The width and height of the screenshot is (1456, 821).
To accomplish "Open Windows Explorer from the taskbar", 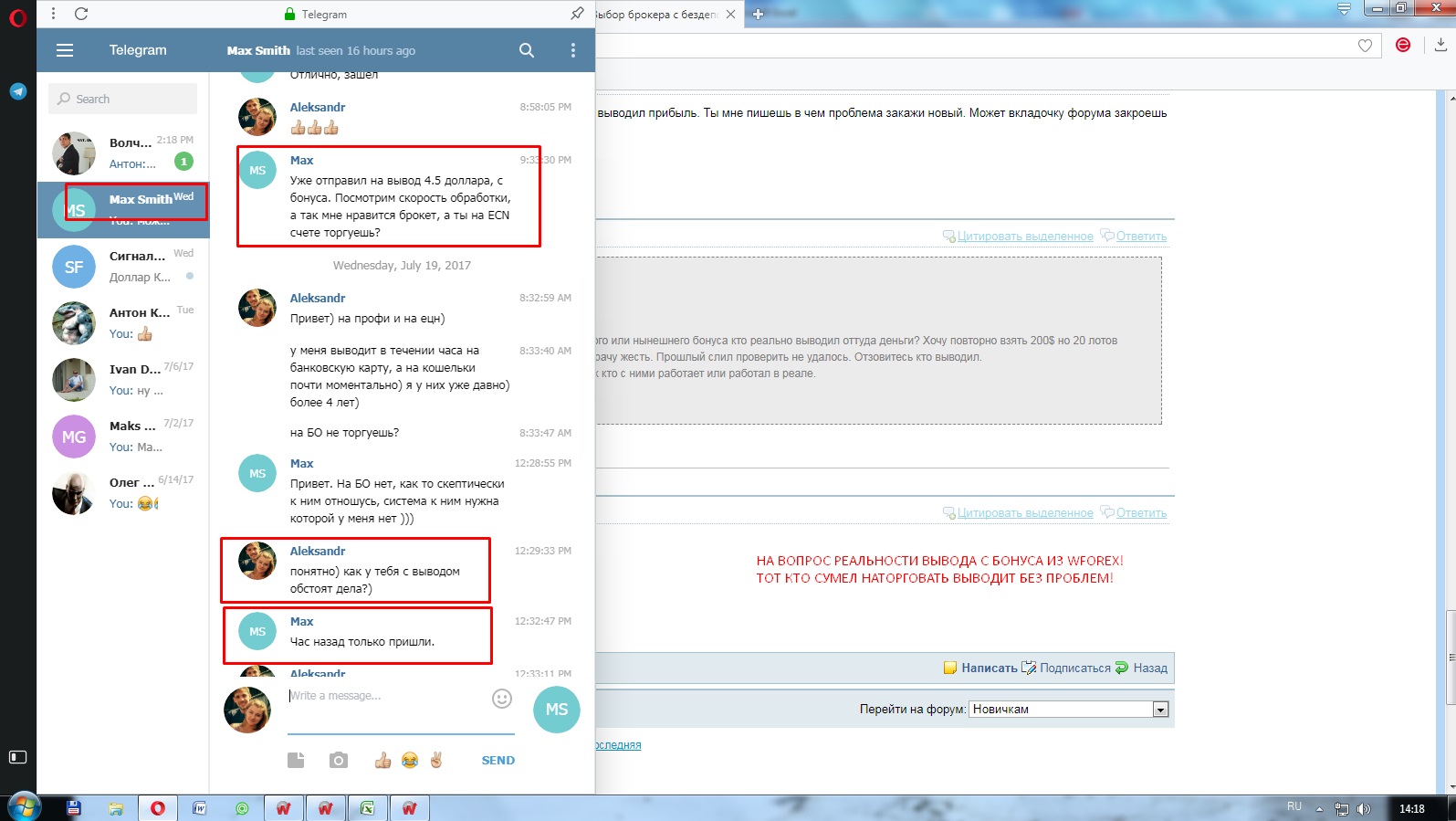I will (x=115, y=808).
